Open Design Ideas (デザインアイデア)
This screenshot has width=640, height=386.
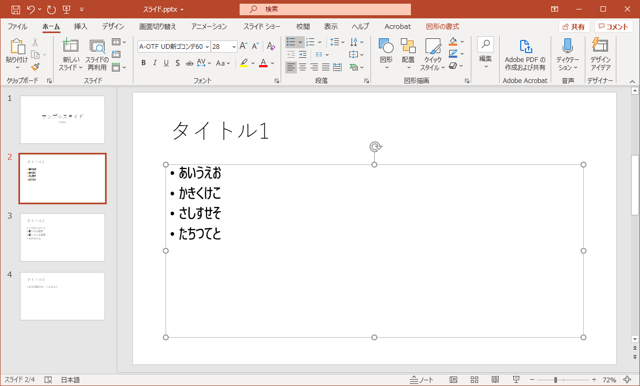[600, 55]
